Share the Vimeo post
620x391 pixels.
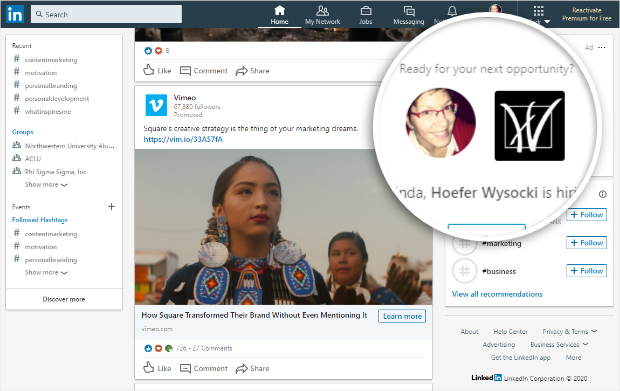coord(252,368)
